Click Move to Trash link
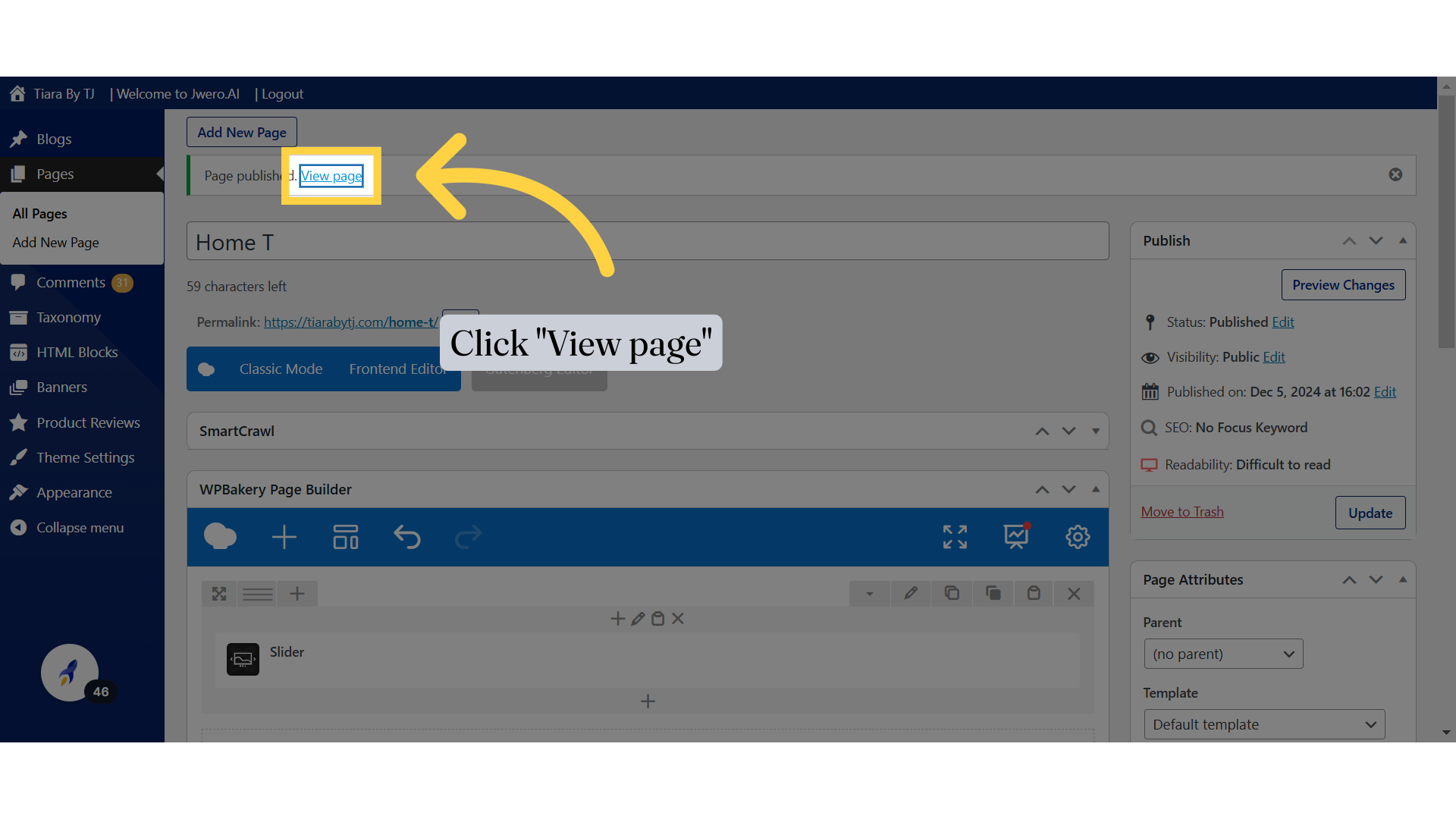 pos(1182,512)
